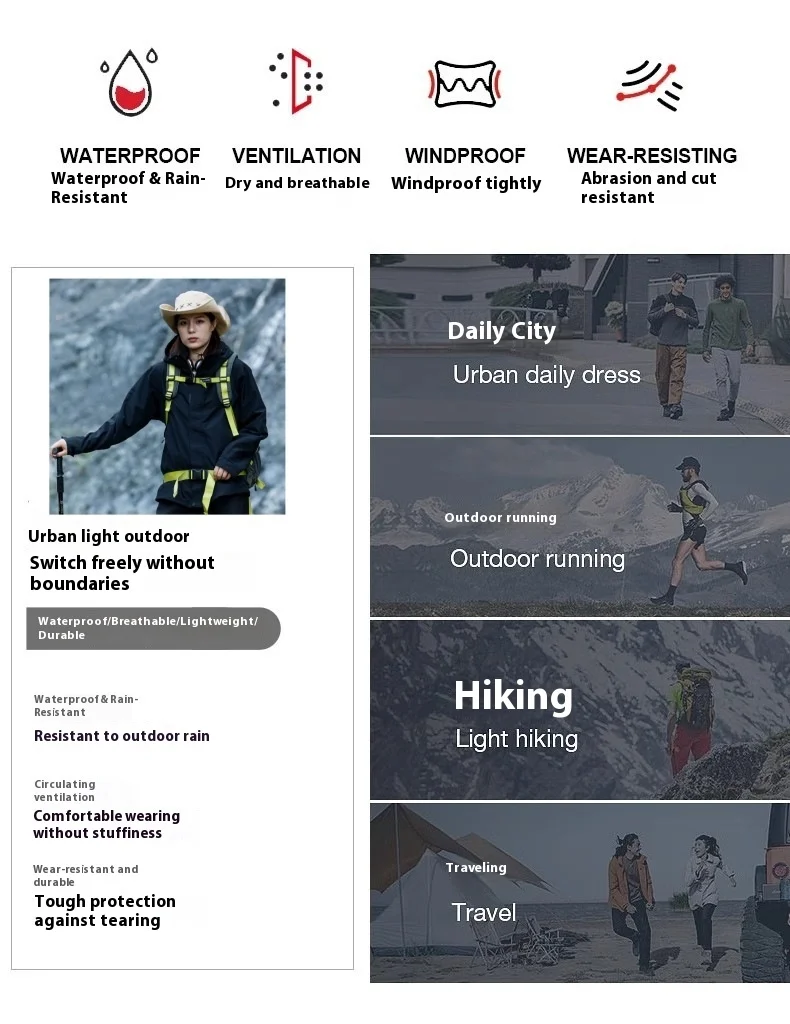Click 'Tough protection against tearing' text
Image resolution: width=790 pixels, height=1024 pixels.
point(105,911)
